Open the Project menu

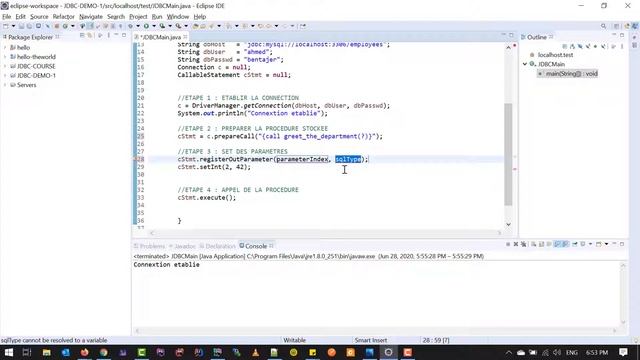[x=138, y=17]
